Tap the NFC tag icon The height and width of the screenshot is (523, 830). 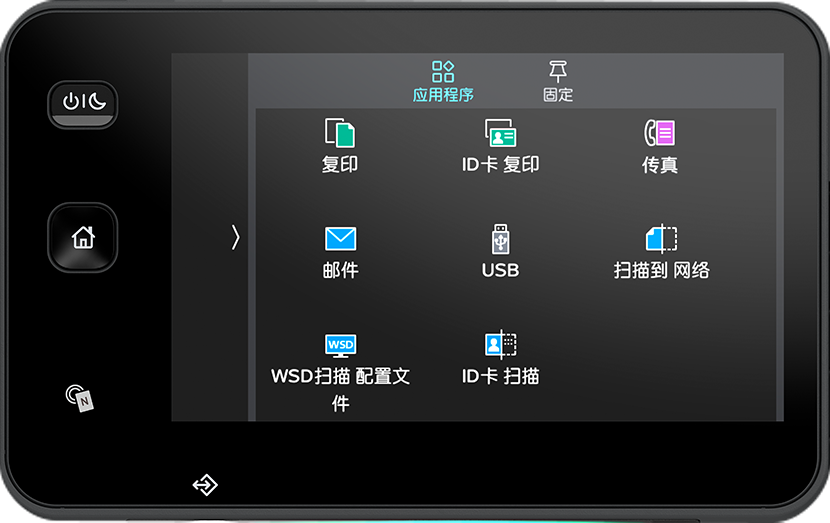[79, 398]
